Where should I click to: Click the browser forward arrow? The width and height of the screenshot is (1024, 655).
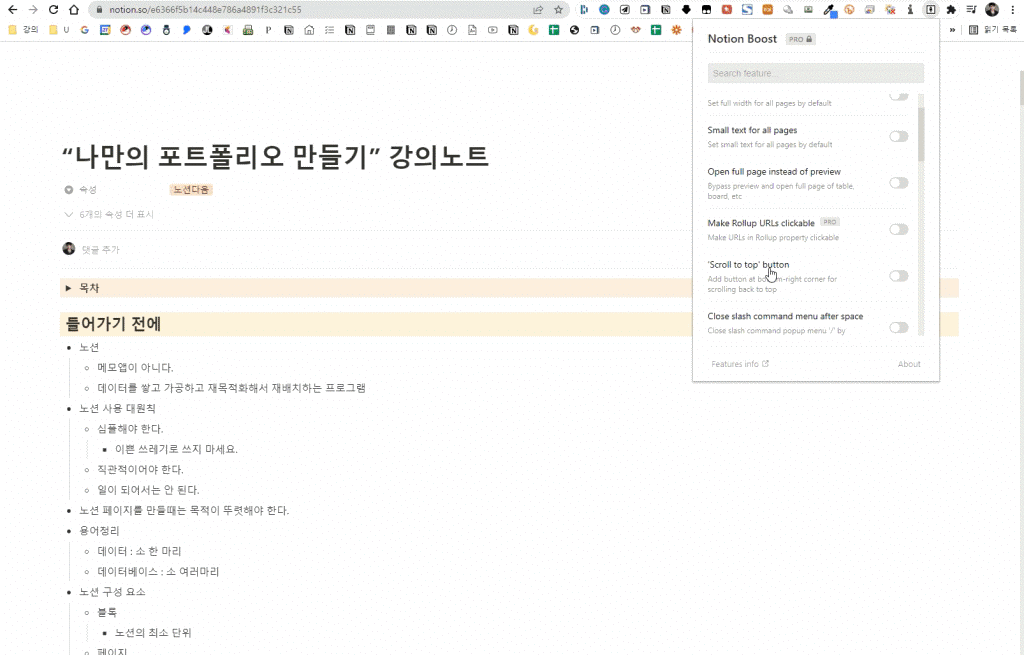[33, 10]
